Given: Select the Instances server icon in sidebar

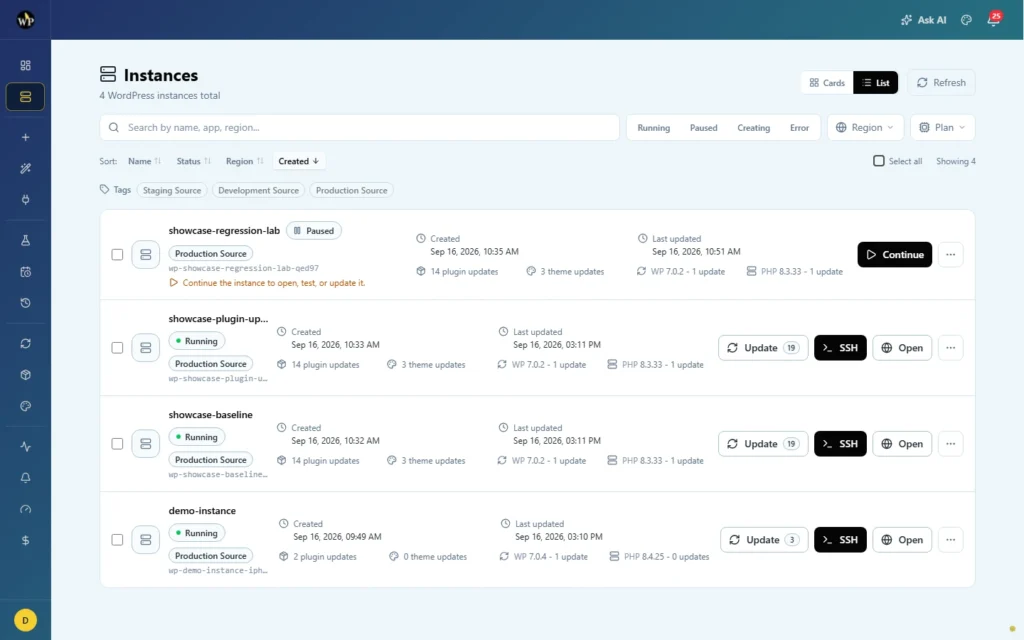Looking at the screenshot, I should pyautogui.click(x=25, y=97).
